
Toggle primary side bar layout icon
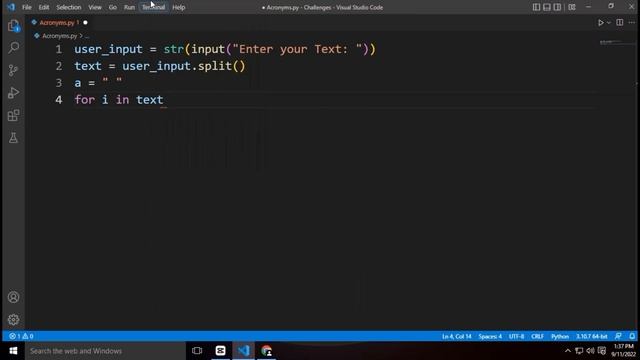pos(536,7)
